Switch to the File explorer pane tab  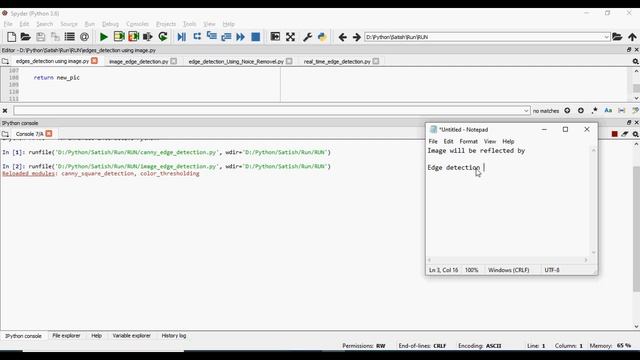[66, 336]
